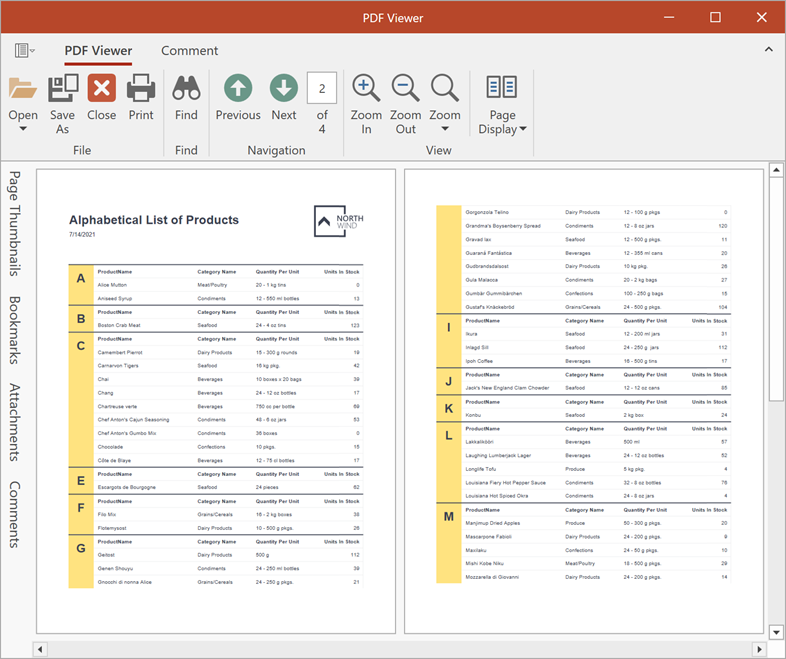Open a PDF with the folder icon

[x=23, y=88]
